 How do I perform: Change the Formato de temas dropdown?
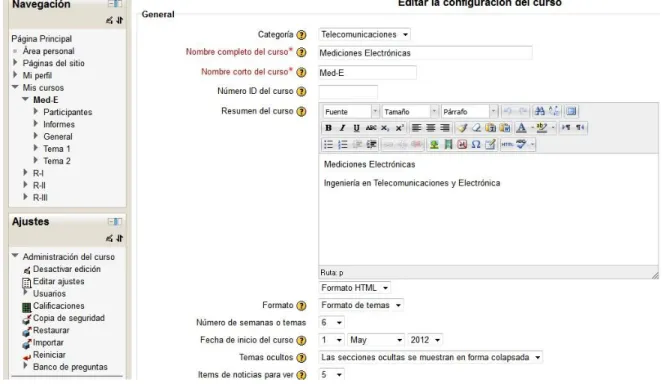(x=361, y=305)
